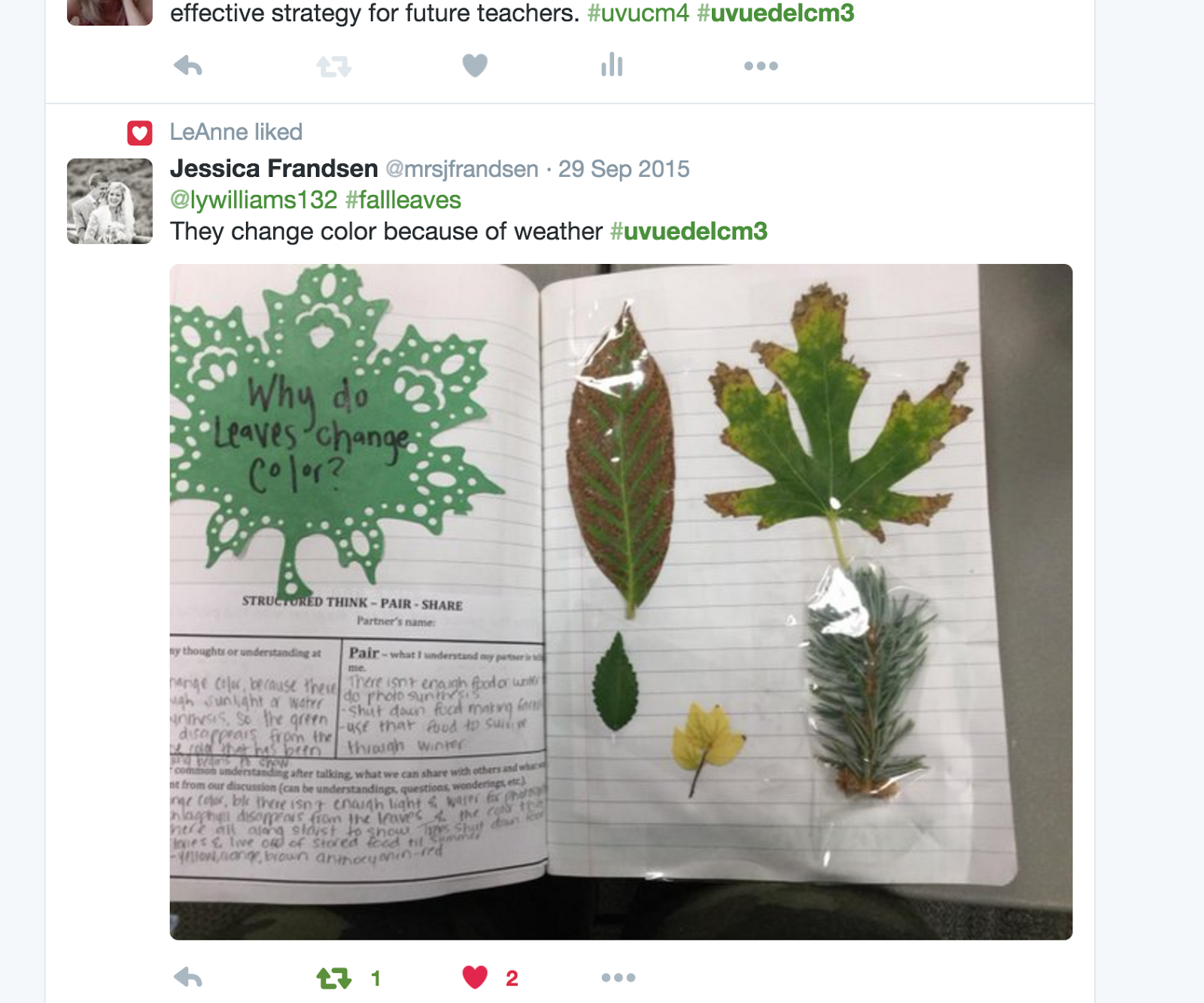This screenshot has height=1003, width=1204.
Task: Reply to the upper tweet
Action: (x=188, y=66)
